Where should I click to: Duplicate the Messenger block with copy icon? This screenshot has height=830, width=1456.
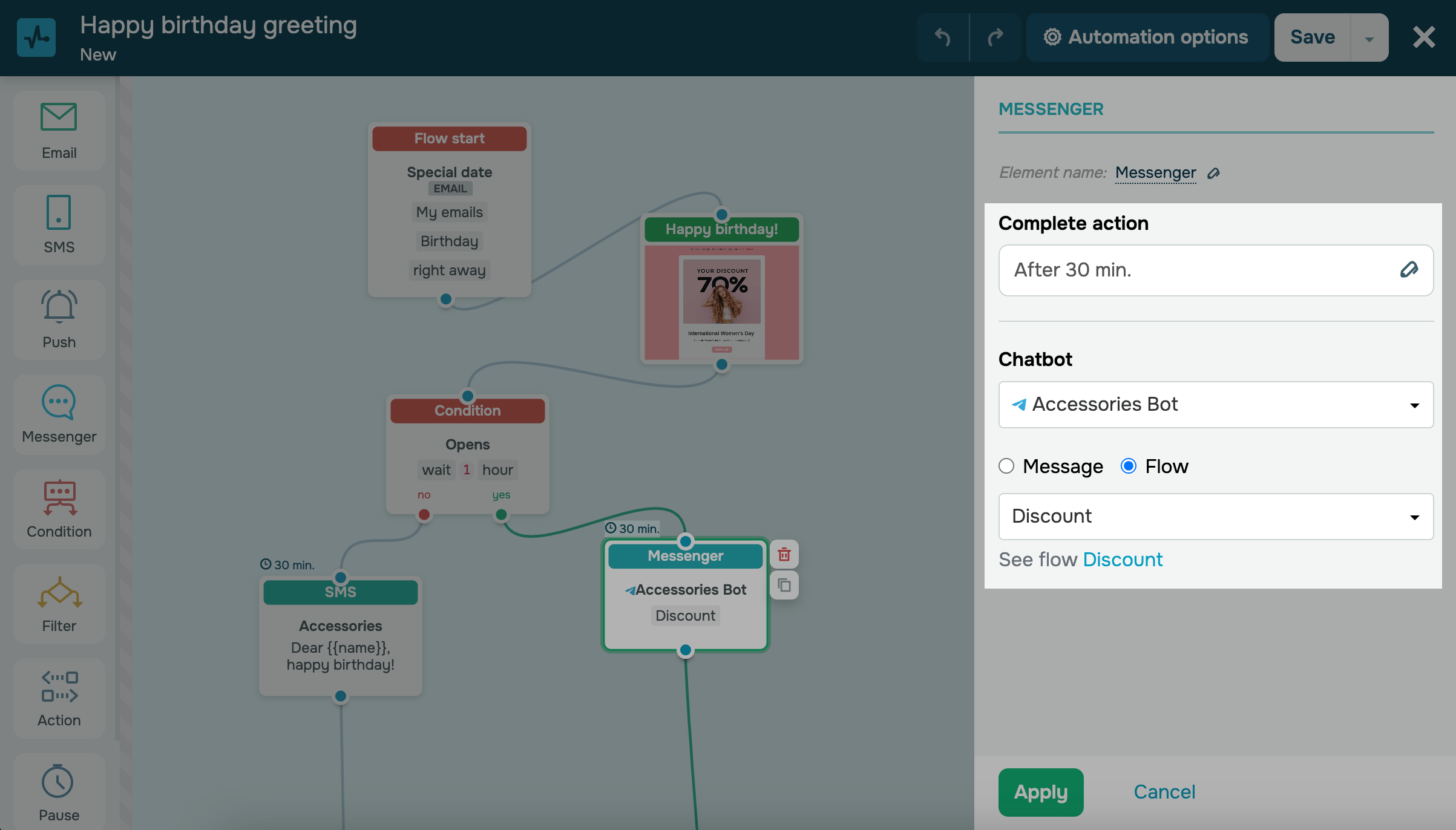pos(784,586)
